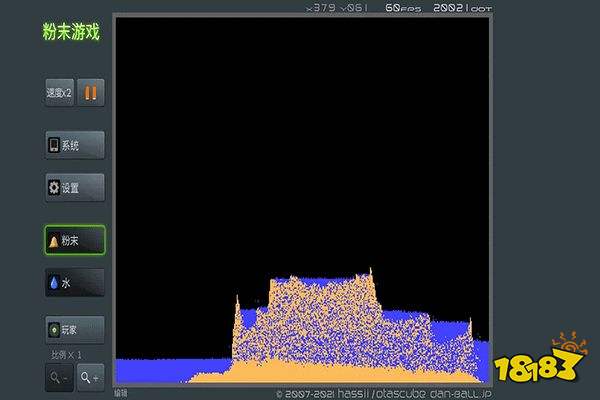Select the 粉末 powder element
Viewport: 600px width, 400px height.
(x=75, y=241)
